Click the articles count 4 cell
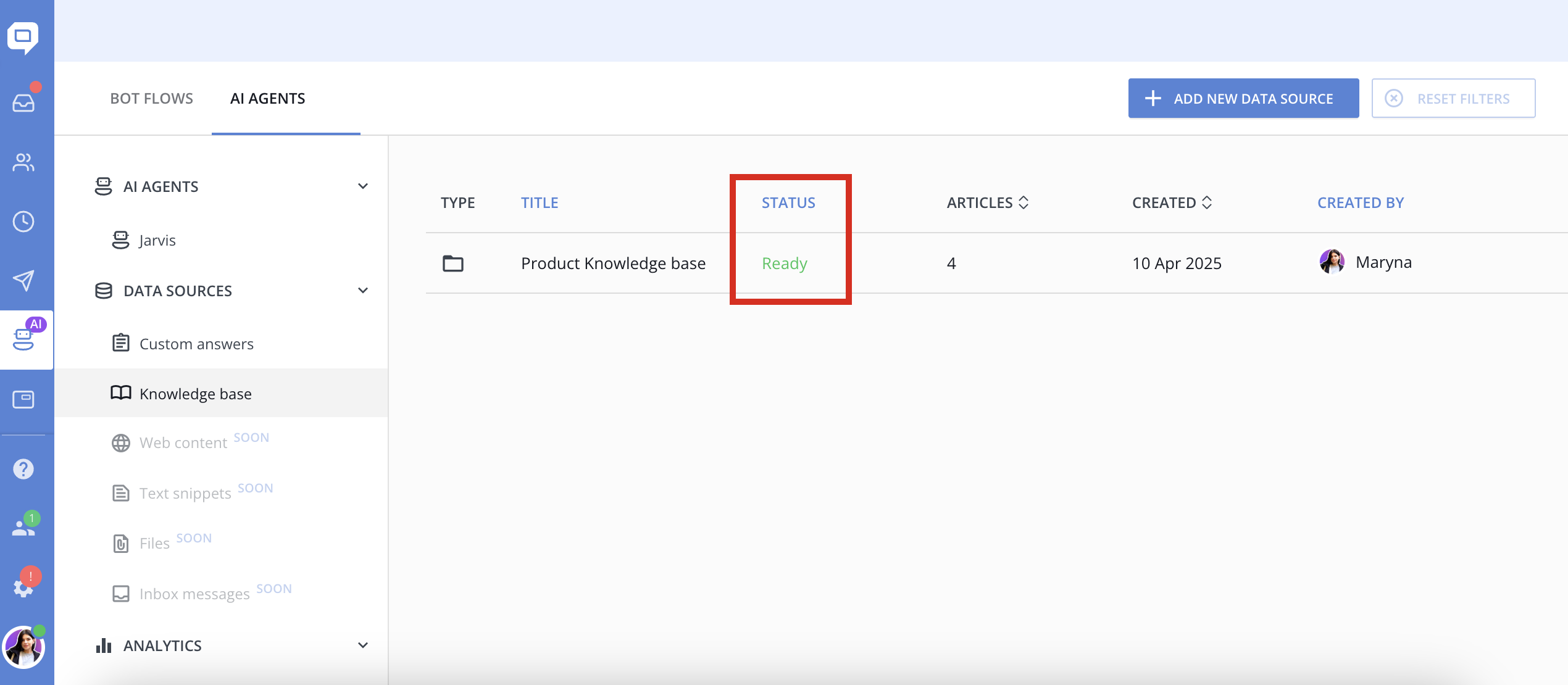 pyautogui.click(x=951, y=264)
